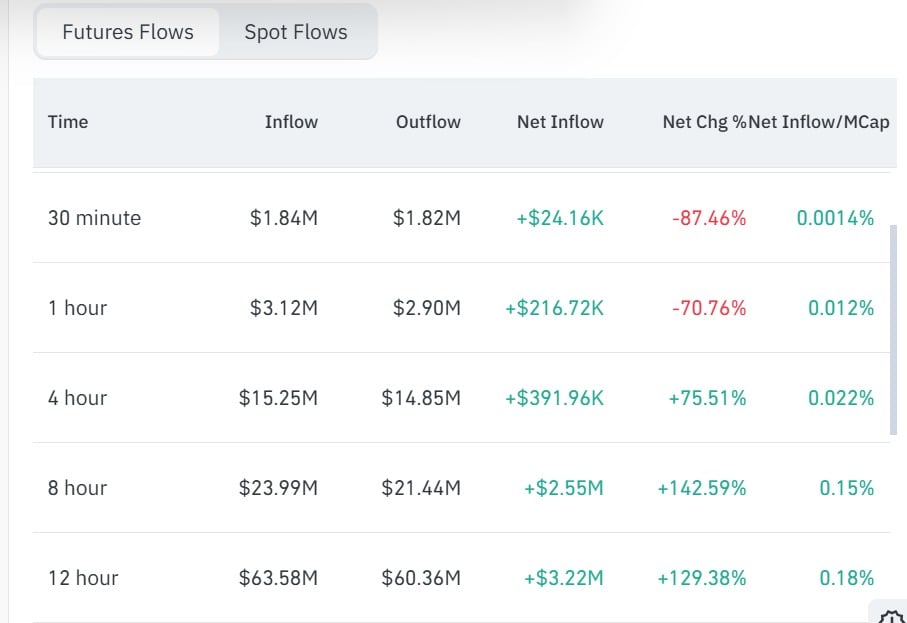907x623 pixels.
Task: Click the +129.38% net change value
Action: coord(702,578)
